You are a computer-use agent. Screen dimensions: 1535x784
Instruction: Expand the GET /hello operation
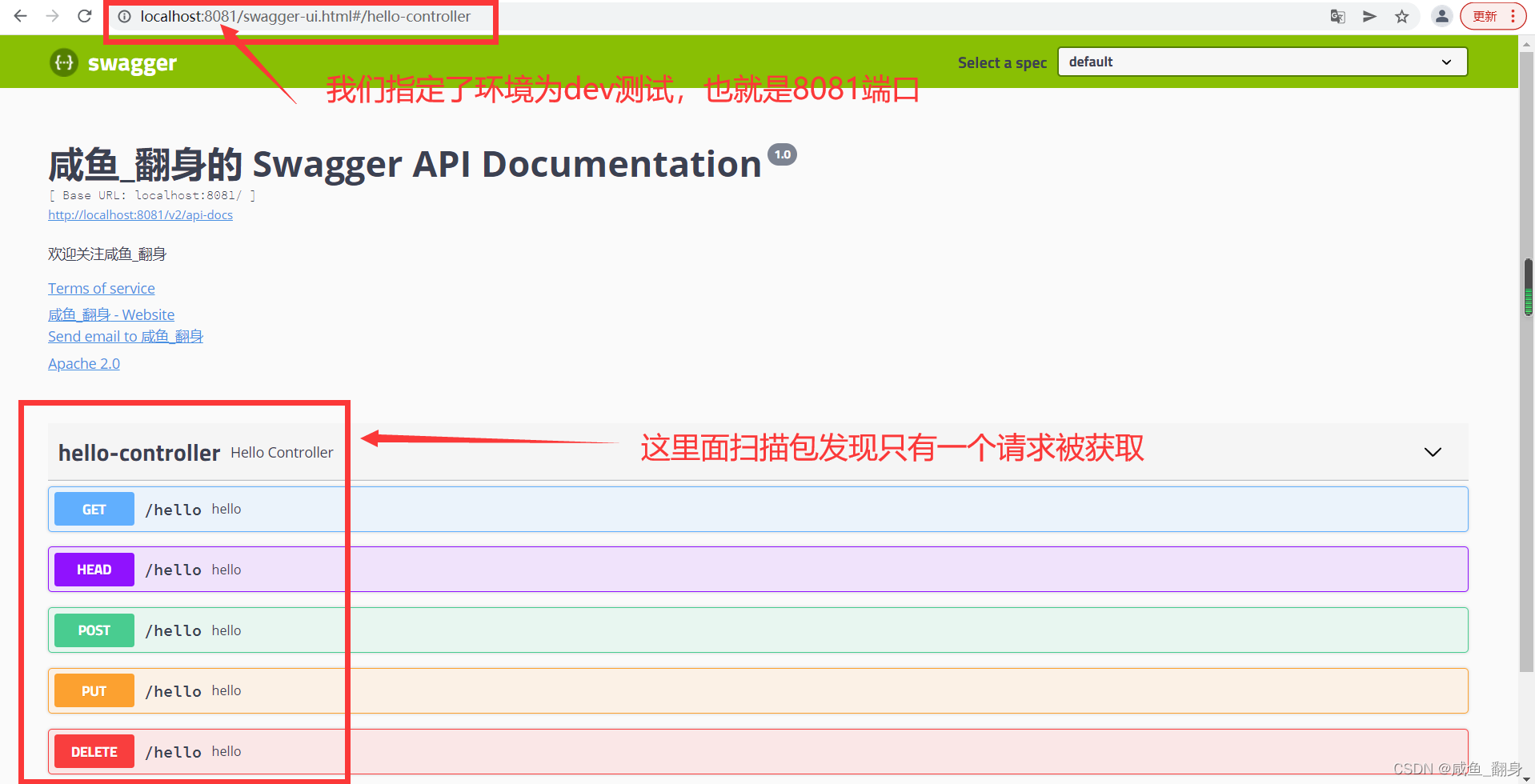[x=758, y=509]
